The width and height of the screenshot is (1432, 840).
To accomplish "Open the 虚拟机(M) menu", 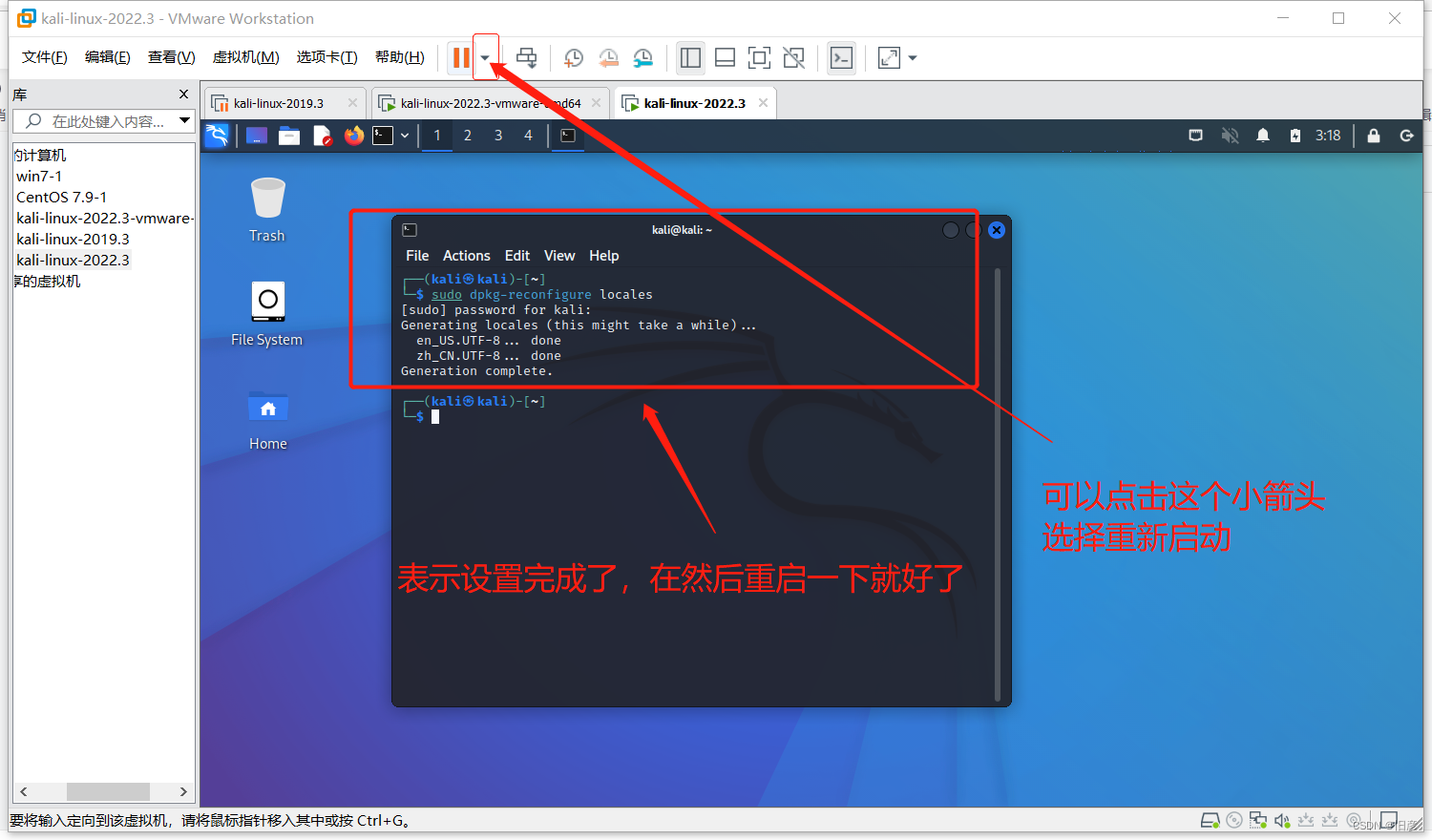I will (x=246, y=57).
